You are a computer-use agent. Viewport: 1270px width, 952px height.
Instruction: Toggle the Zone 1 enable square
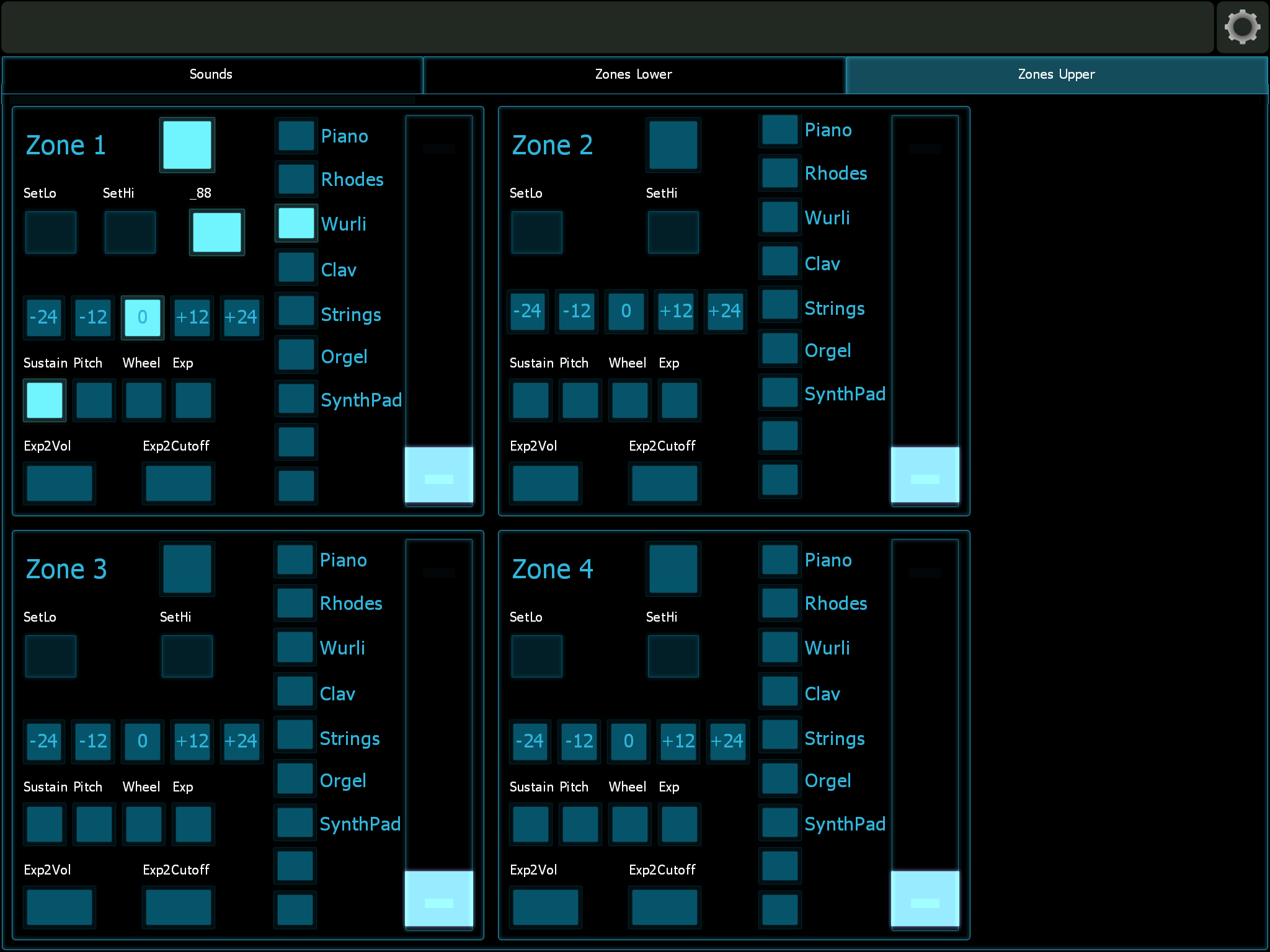[x=187, y=145]
